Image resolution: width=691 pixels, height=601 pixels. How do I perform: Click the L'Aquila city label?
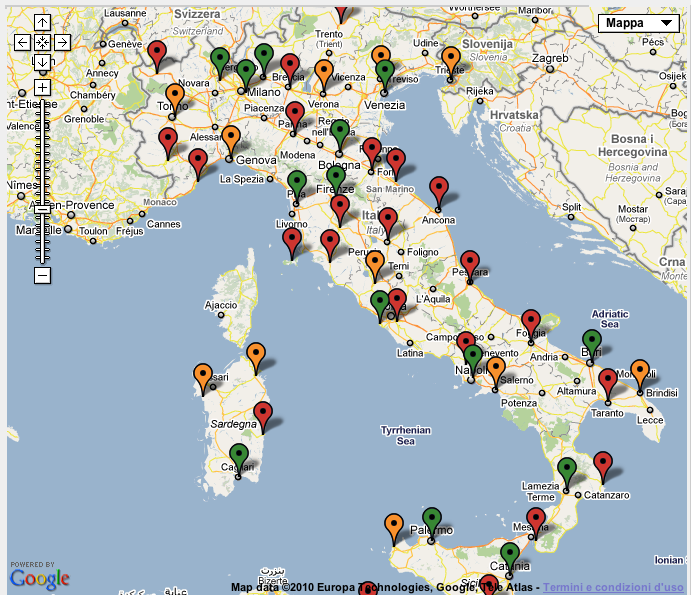pos(433,299)
